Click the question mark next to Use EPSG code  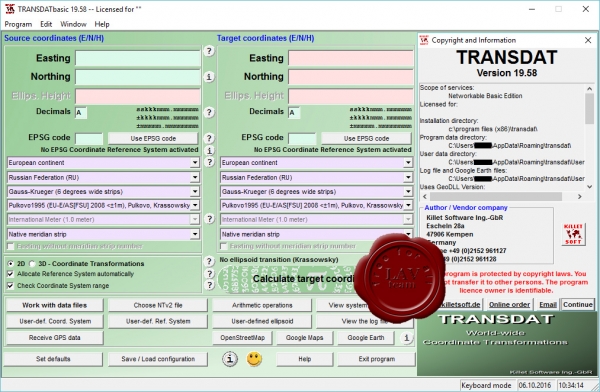tap(209, 138)
